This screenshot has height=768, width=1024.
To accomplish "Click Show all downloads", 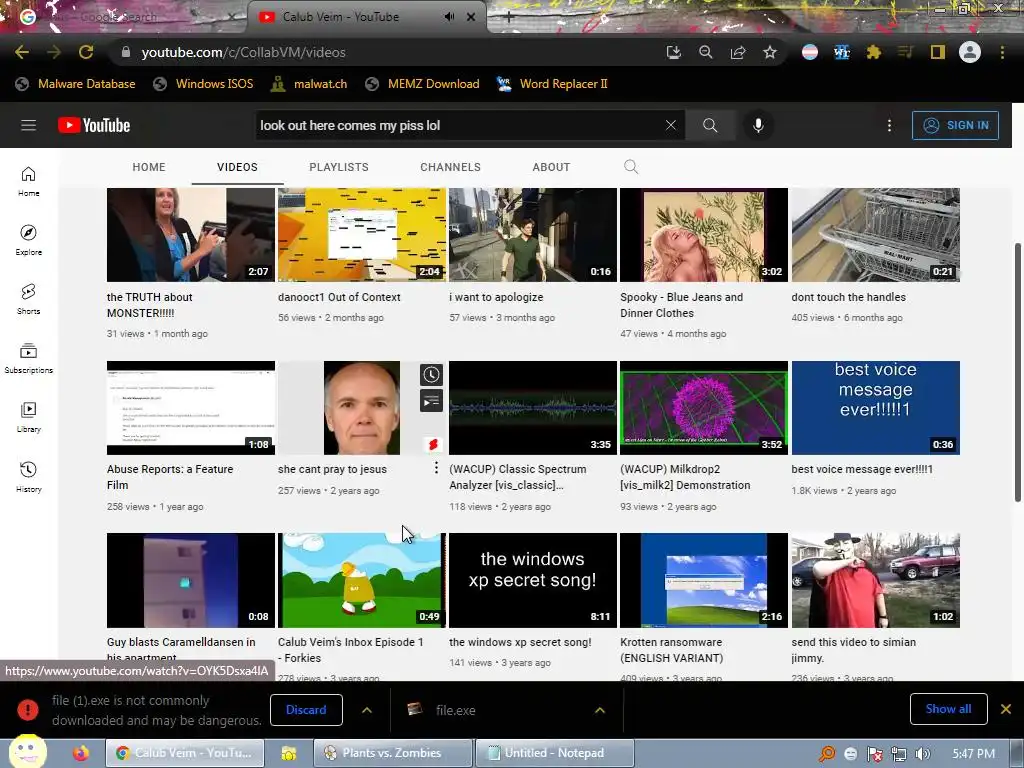I will pos(948,709).
